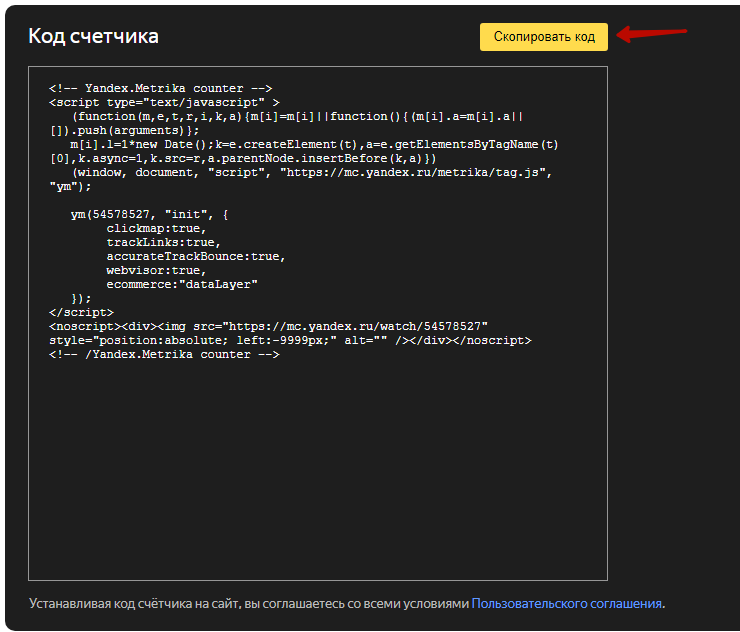Screen dimensions: 740x632
Task: Click the noscript line with the watch URL
Action: 268,326
